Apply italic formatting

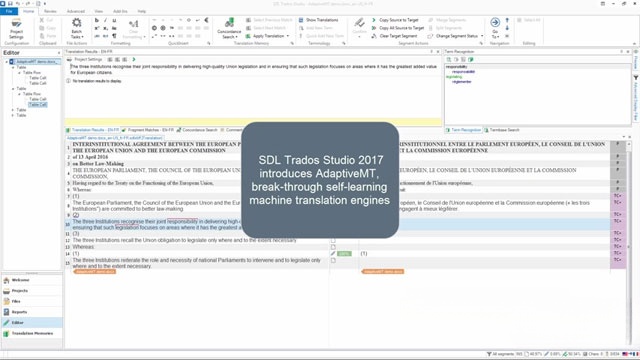click(x=105, y=20)
